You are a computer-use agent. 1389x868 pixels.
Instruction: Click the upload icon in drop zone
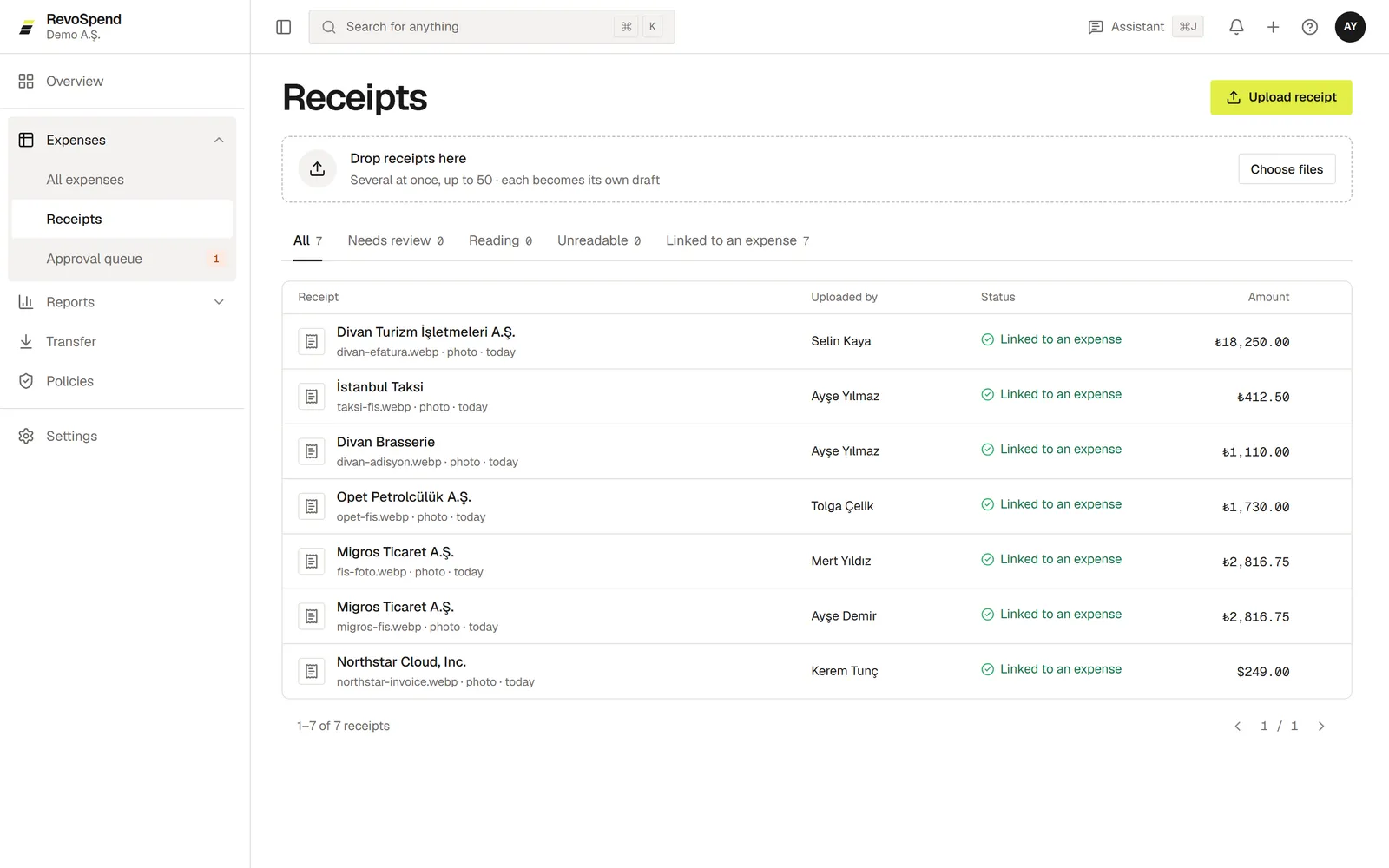tap(318, 168)
